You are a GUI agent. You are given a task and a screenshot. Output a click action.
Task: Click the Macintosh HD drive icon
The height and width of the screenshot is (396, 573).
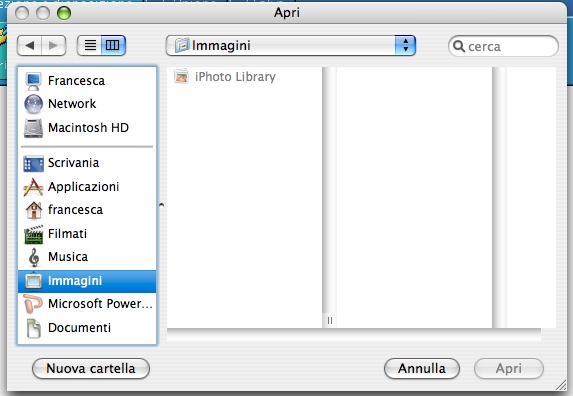pos(33,128)
